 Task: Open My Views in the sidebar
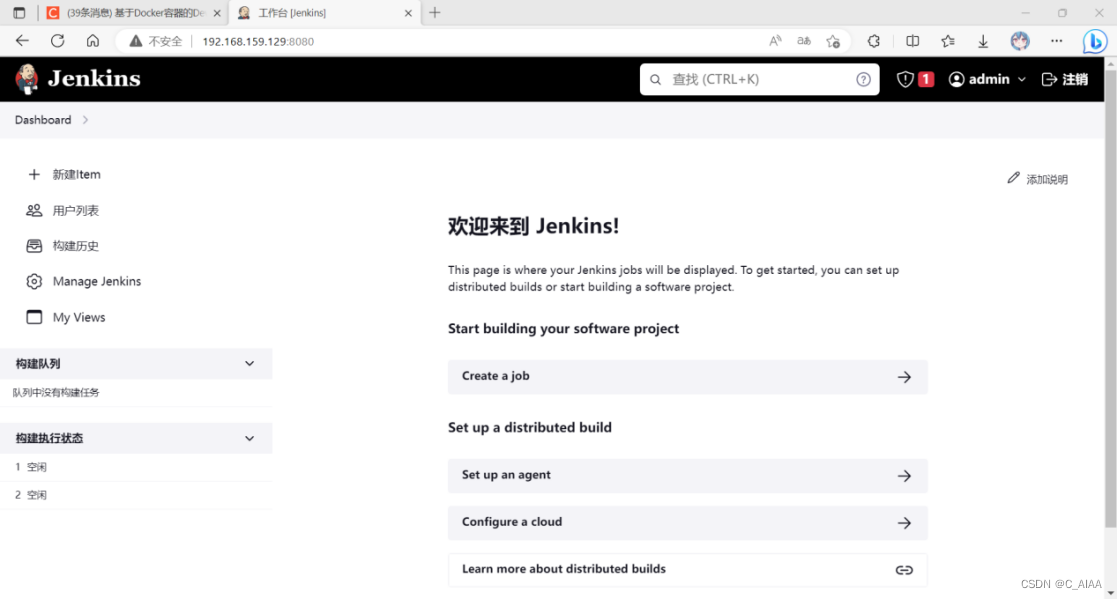[x=79, y=317]
